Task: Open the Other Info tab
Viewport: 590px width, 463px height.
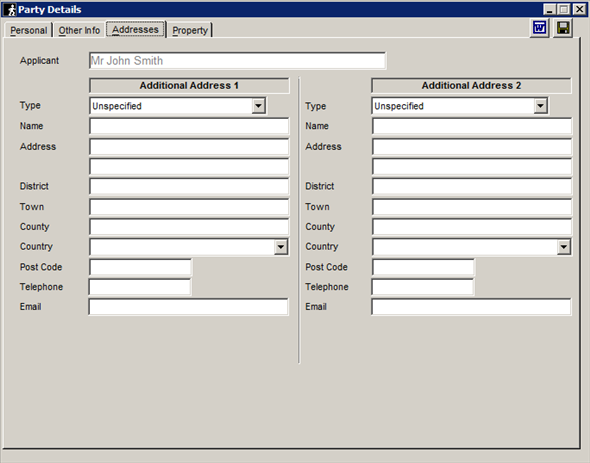Action: click(79, 30)
